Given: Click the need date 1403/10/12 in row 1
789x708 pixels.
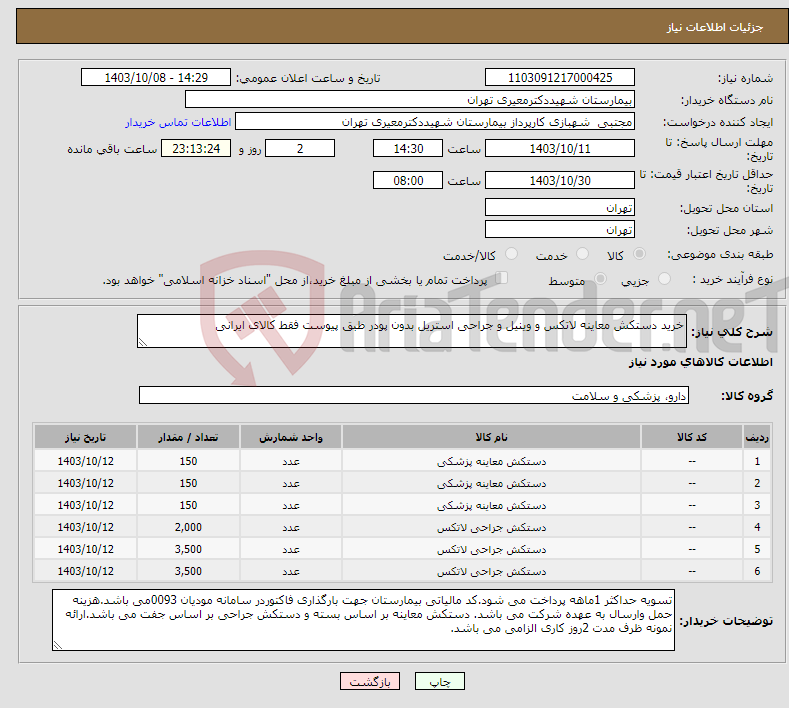Looking at the screenshot, I should click(86, 461).
